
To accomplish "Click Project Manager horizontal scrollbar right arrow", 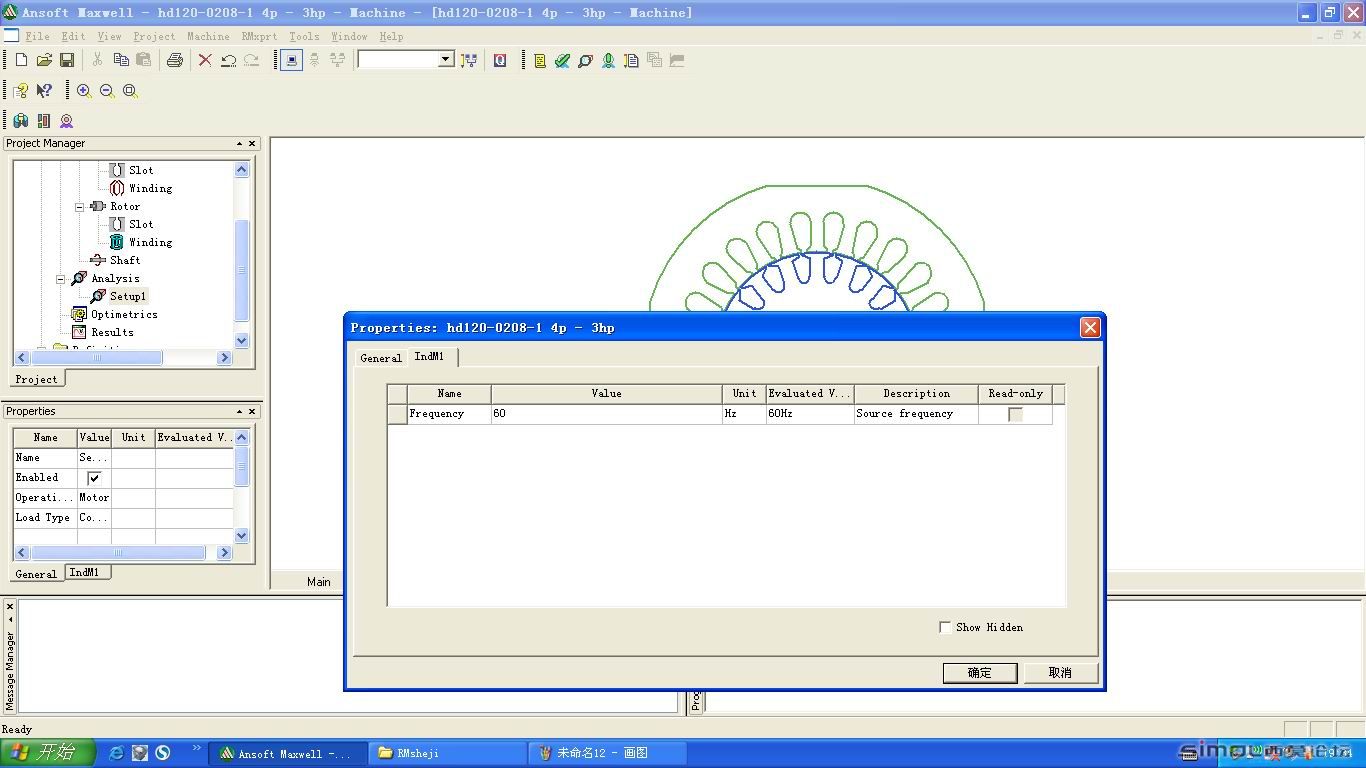I will click(224, 357).
